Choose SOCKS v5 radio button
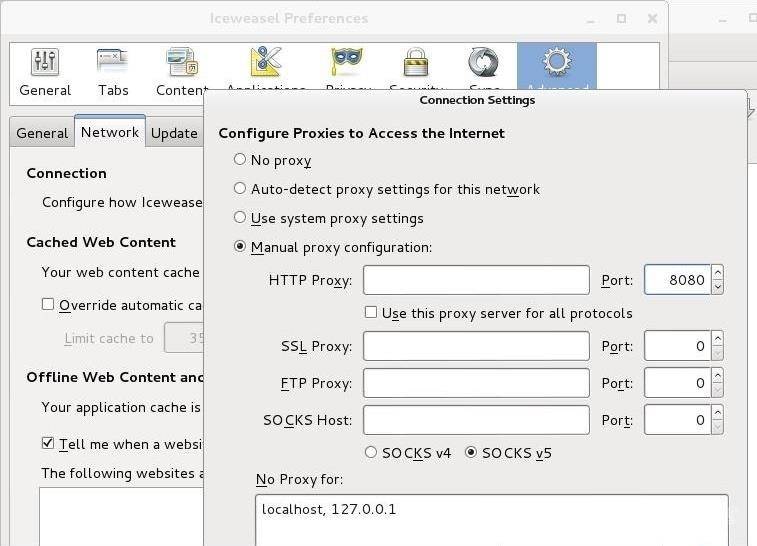Image resolution: width=757 pixels, height=546 pixels. 471,452
